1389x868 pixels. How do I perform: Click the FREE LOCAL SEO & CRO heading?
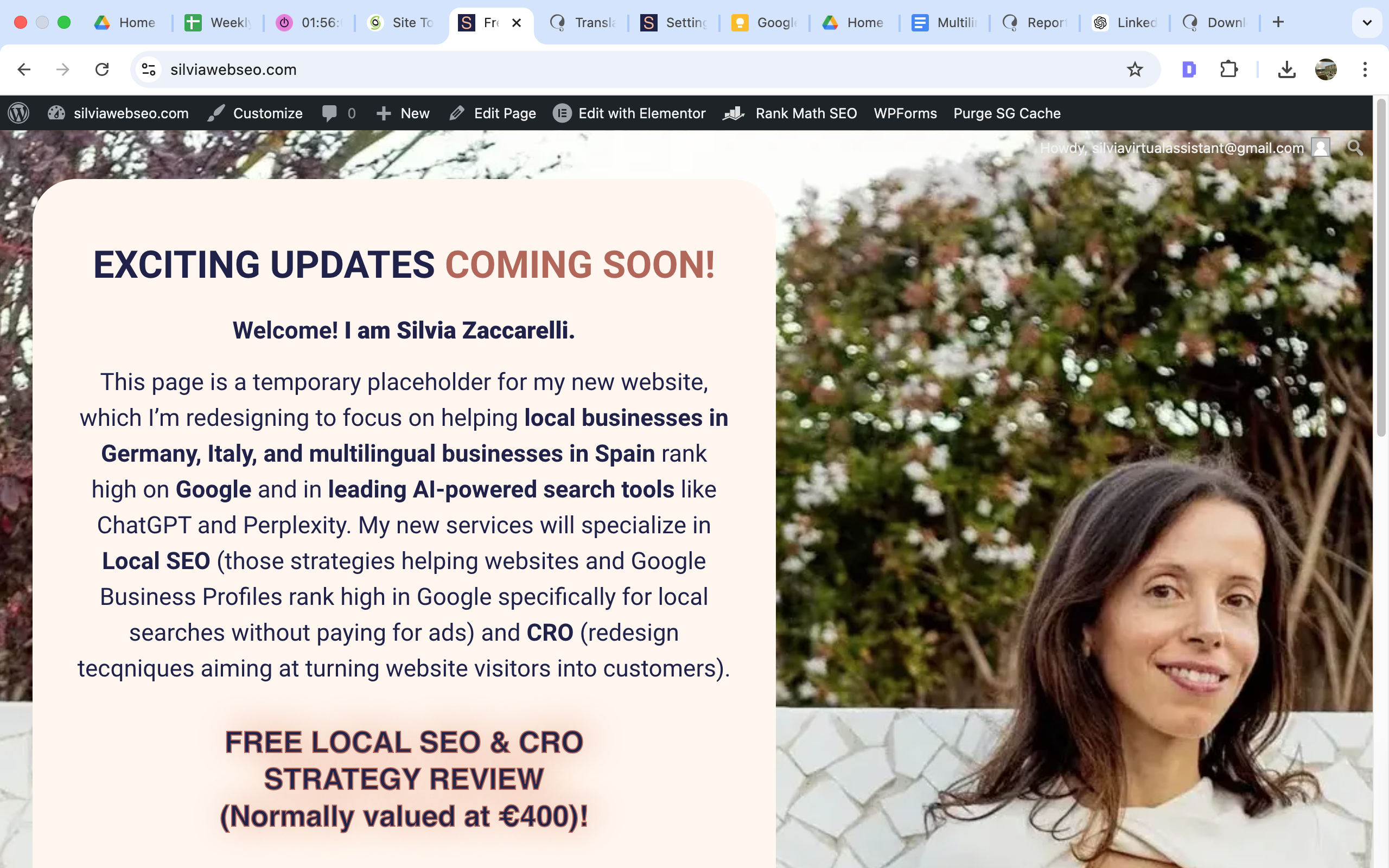click(x=404, y=779)
